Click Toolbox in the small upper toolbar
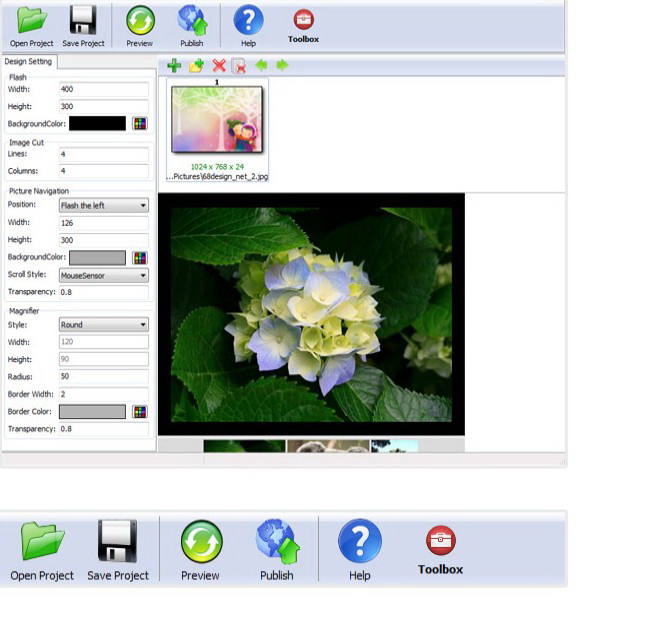The image size is (650, 623). pyautogui.click(x=303, y=26)
